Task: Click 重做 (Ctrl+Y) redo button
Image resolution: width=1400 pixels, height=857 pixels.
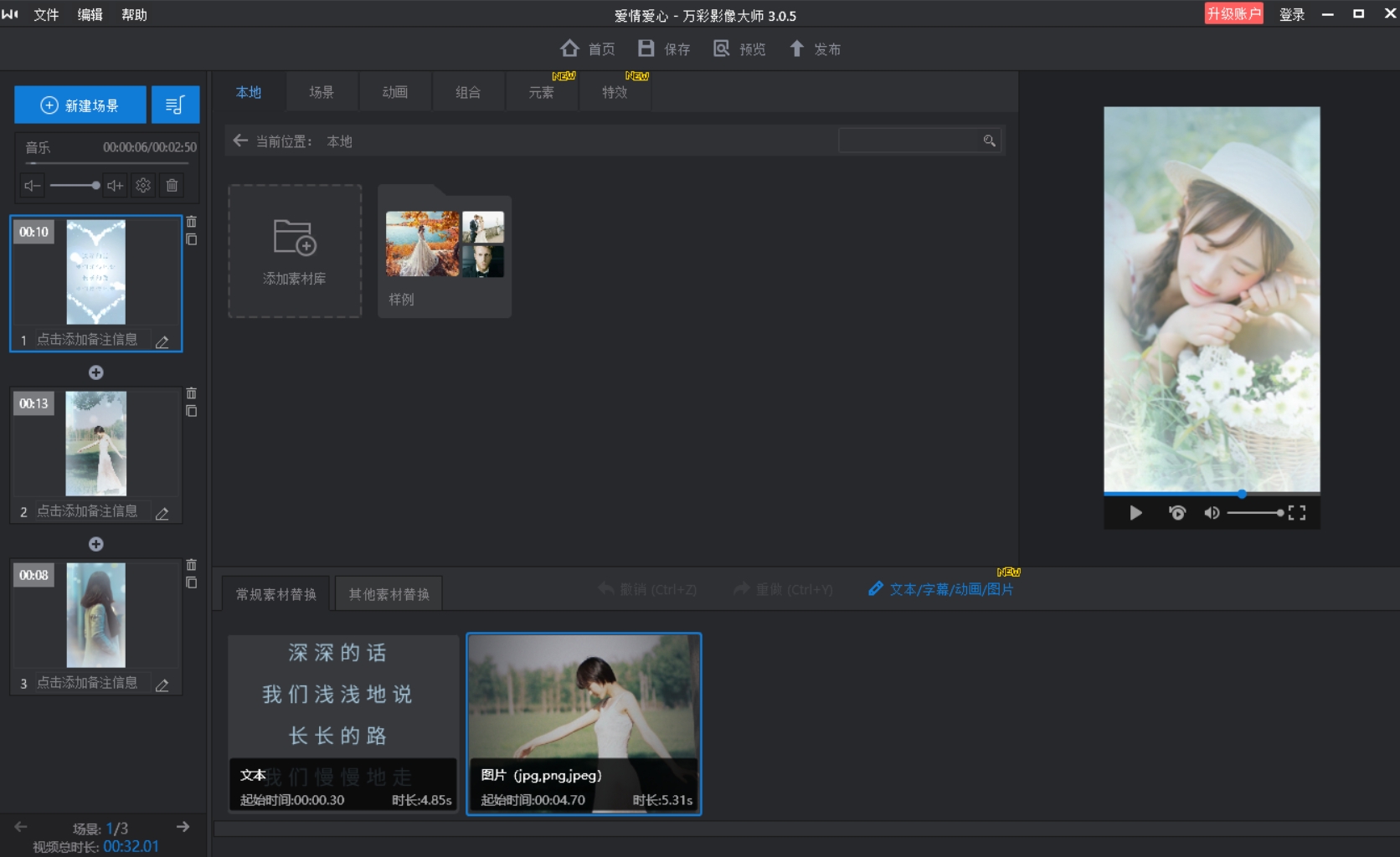Action: point(784,589)
